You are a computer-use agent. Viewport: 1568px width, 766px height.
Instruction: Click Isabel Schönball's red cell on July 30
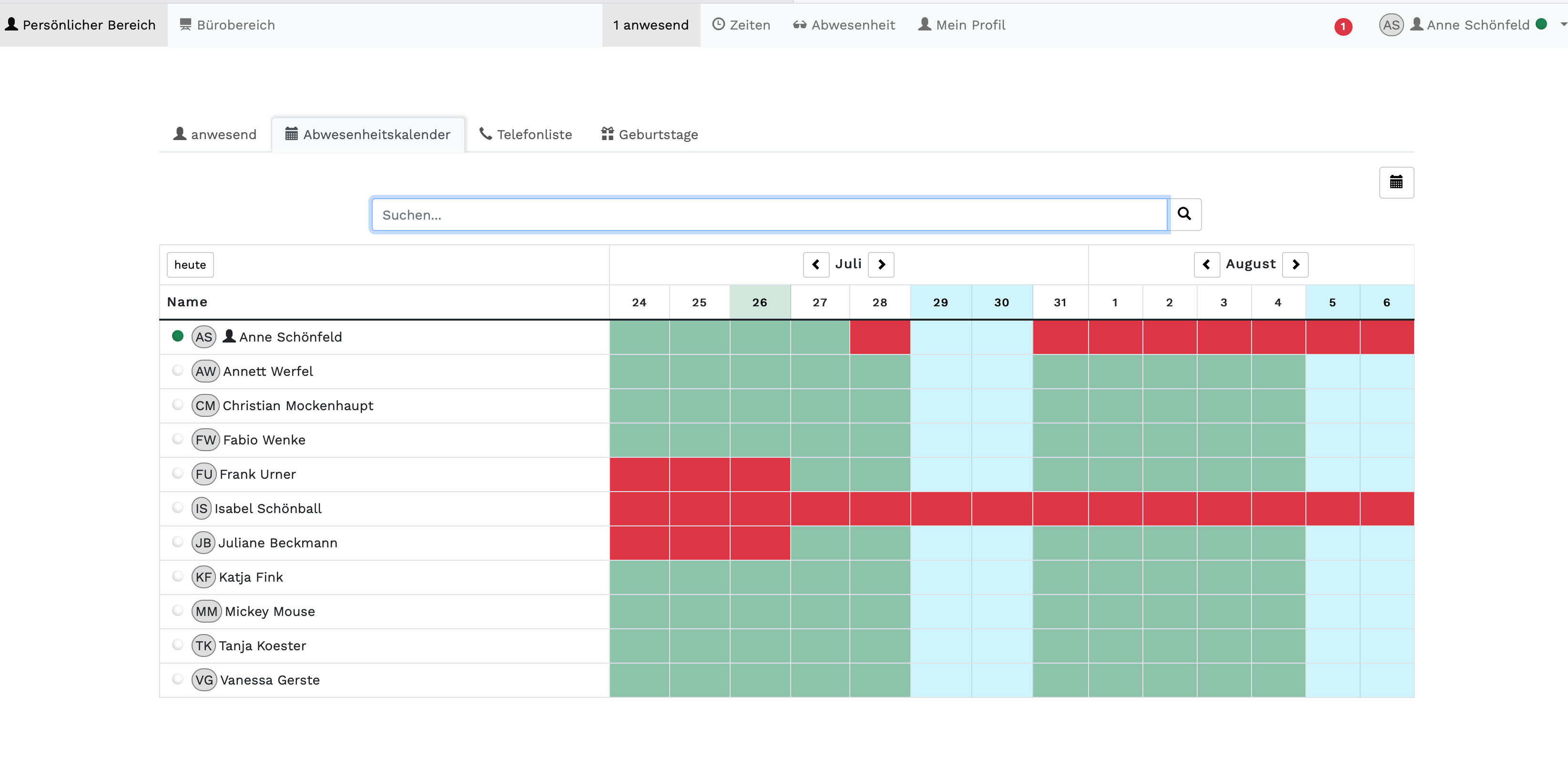(x=1002, y=509)
